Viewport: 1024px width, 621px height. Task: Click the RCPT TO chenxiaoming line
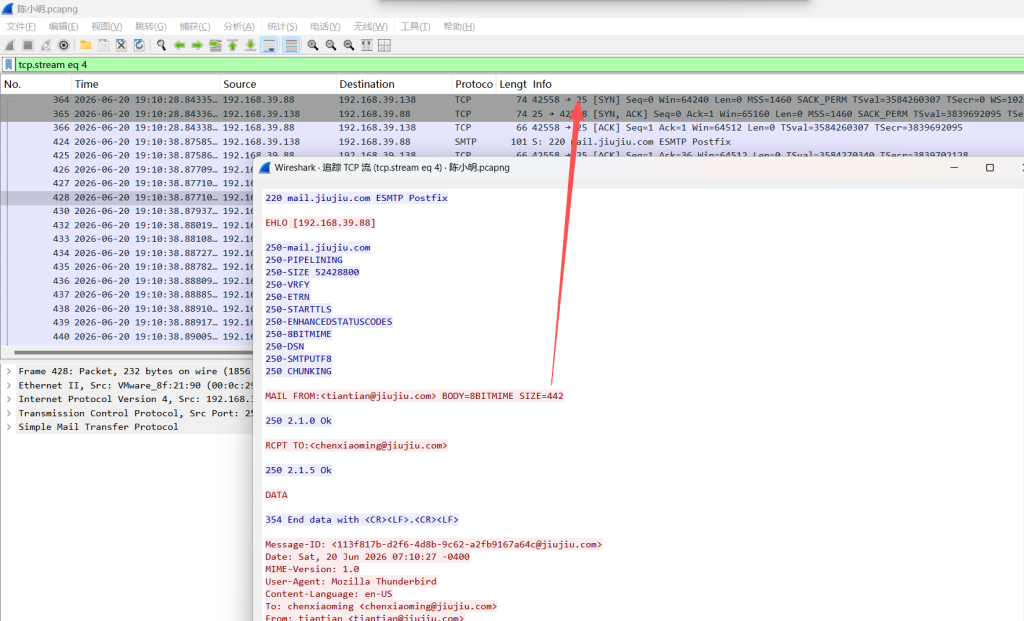[356, 445]
